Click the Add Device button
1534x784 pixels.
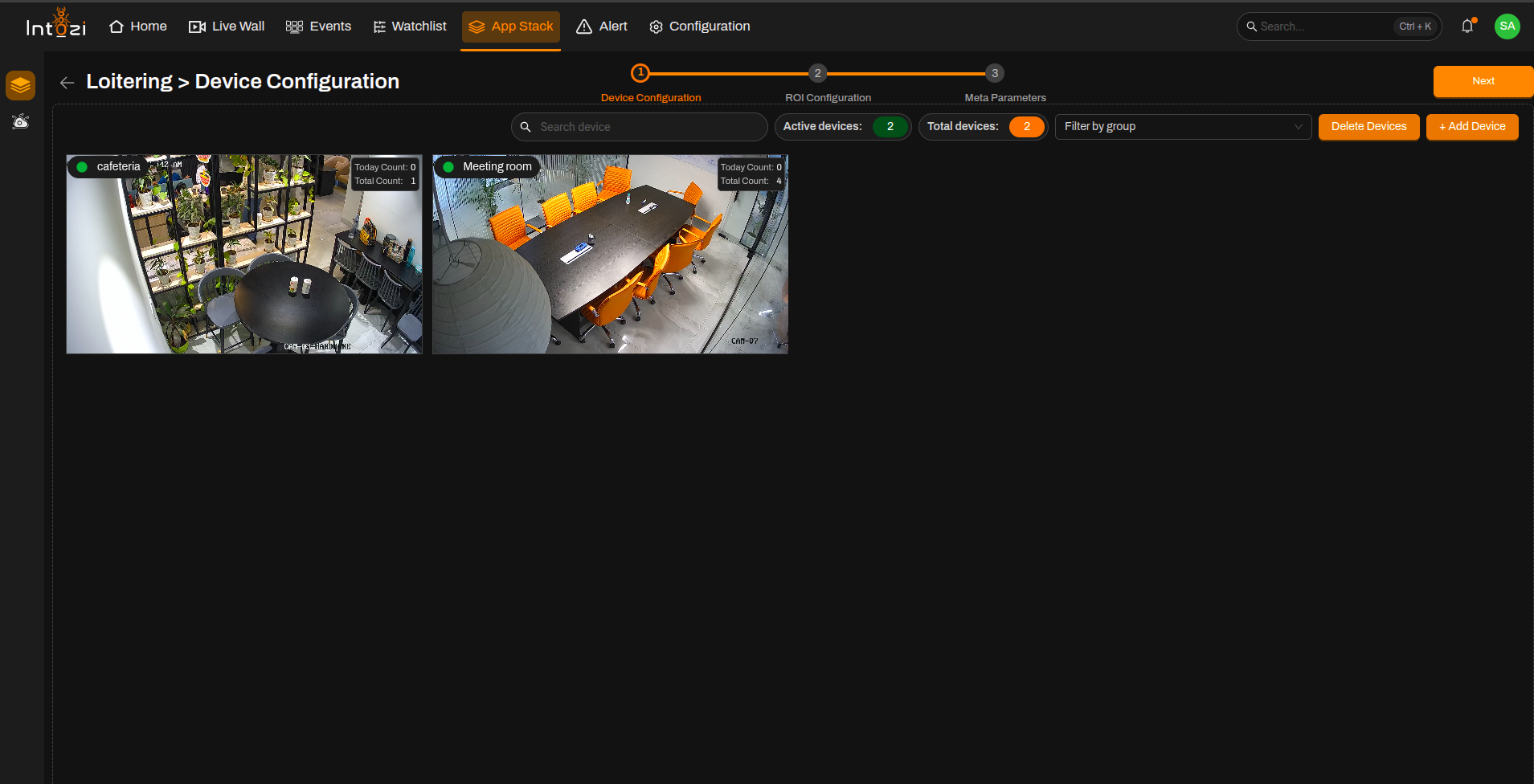pos(1472,127)
